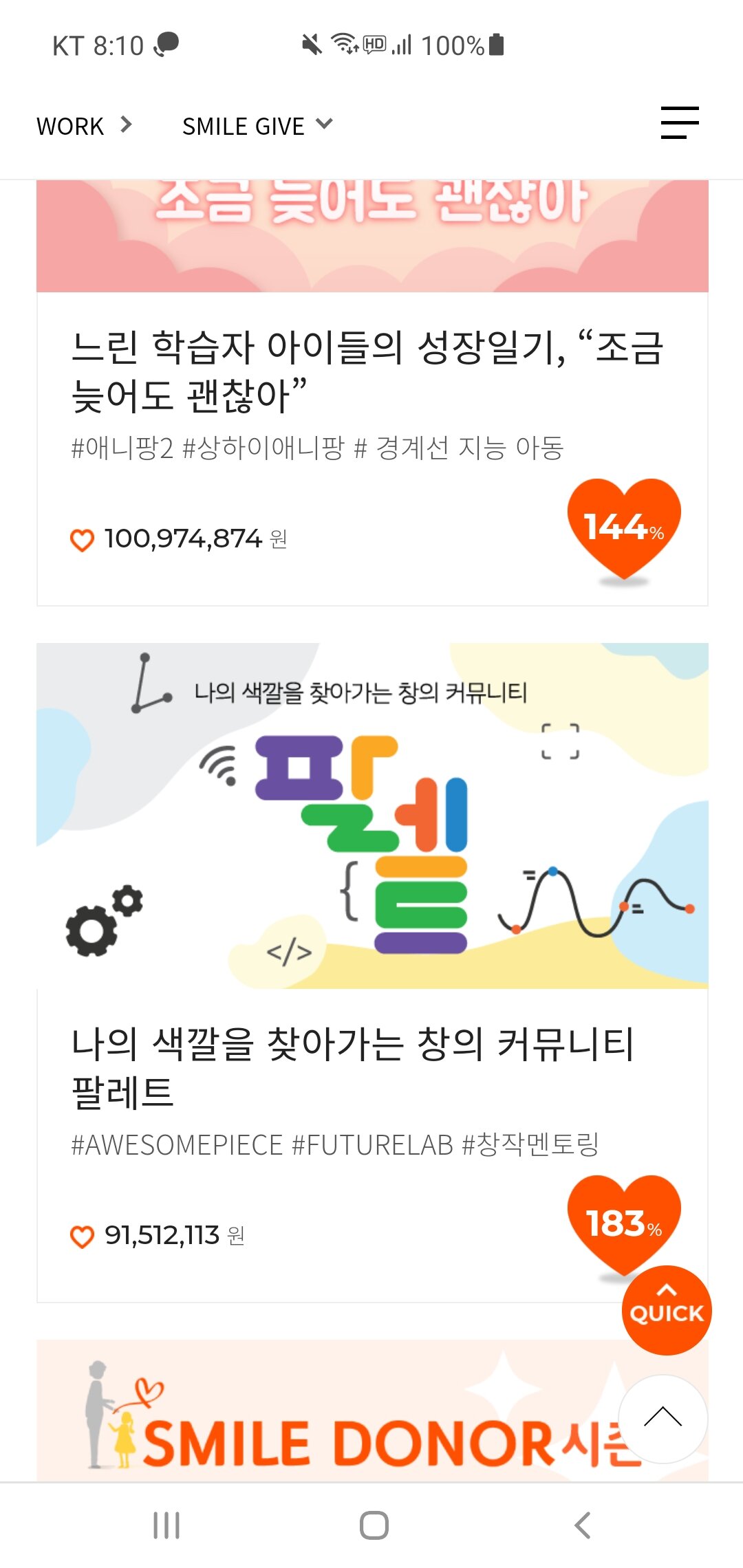Tap heart outline beside 91,512,113 원
This screenshot has width=743, height=1568.
point(82,1237)
